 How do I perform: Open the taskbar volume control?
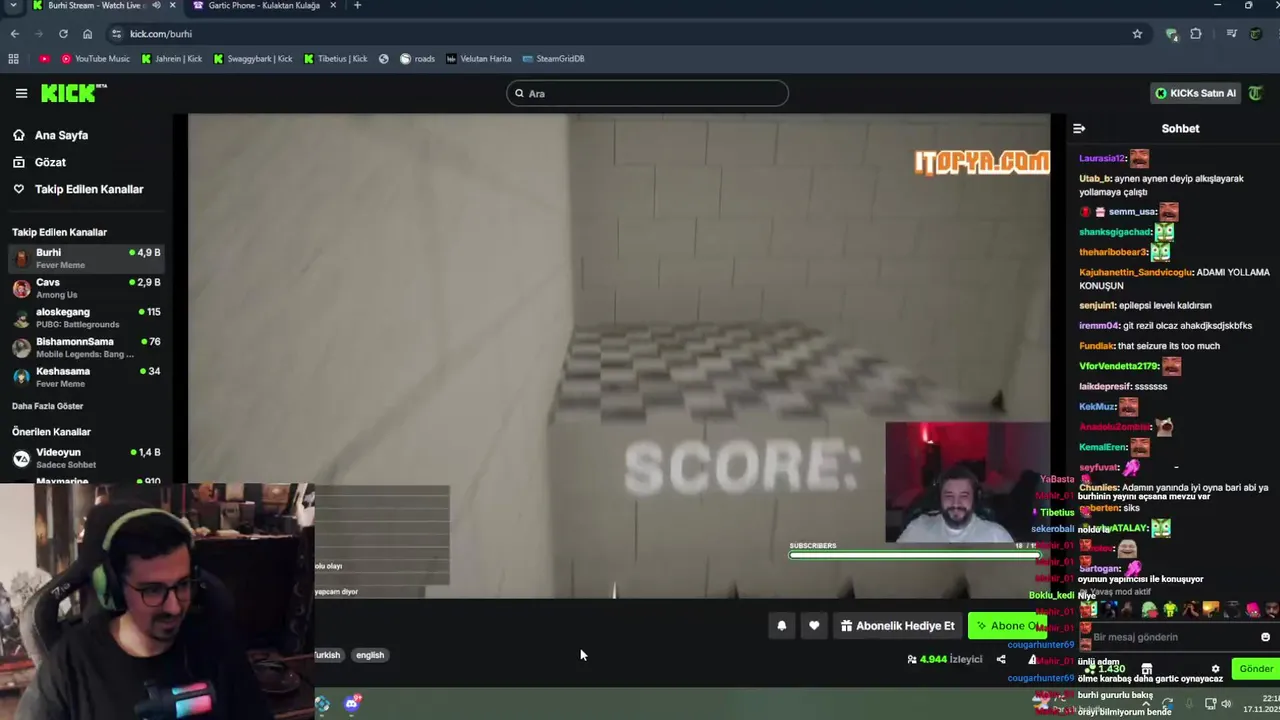coord(1227,704)
